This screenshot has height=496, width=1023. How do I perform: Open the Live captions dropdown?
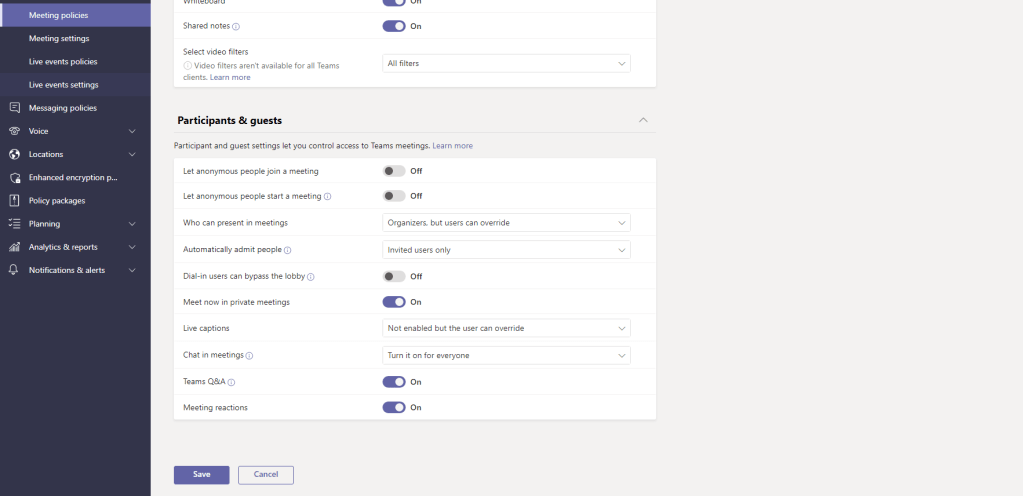coord(506,328)
